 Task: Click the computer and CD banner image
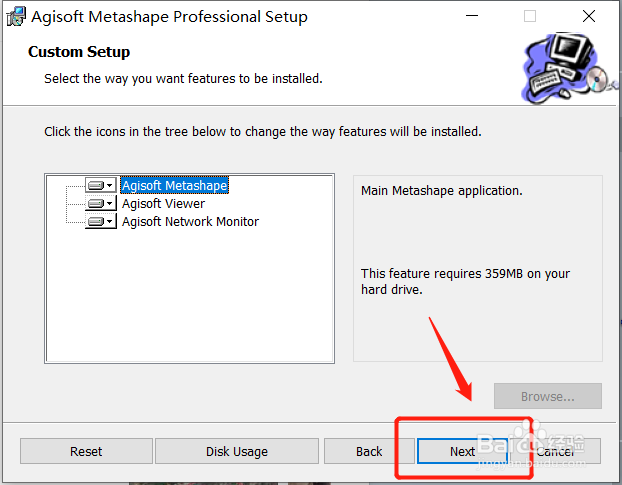569,68
